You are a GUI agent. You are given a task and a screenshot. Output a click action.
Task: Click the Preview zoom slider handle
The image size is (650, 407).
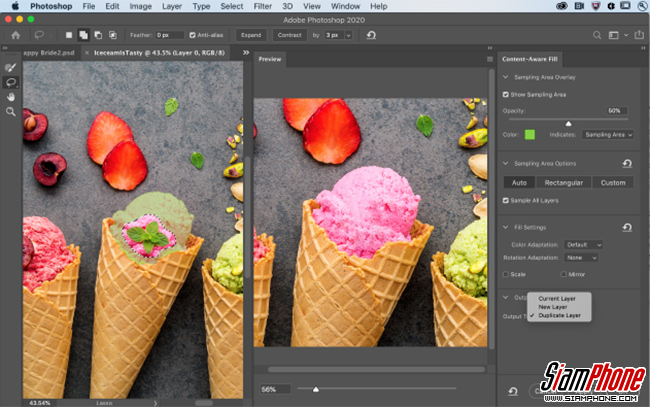(x=316, y=389)
